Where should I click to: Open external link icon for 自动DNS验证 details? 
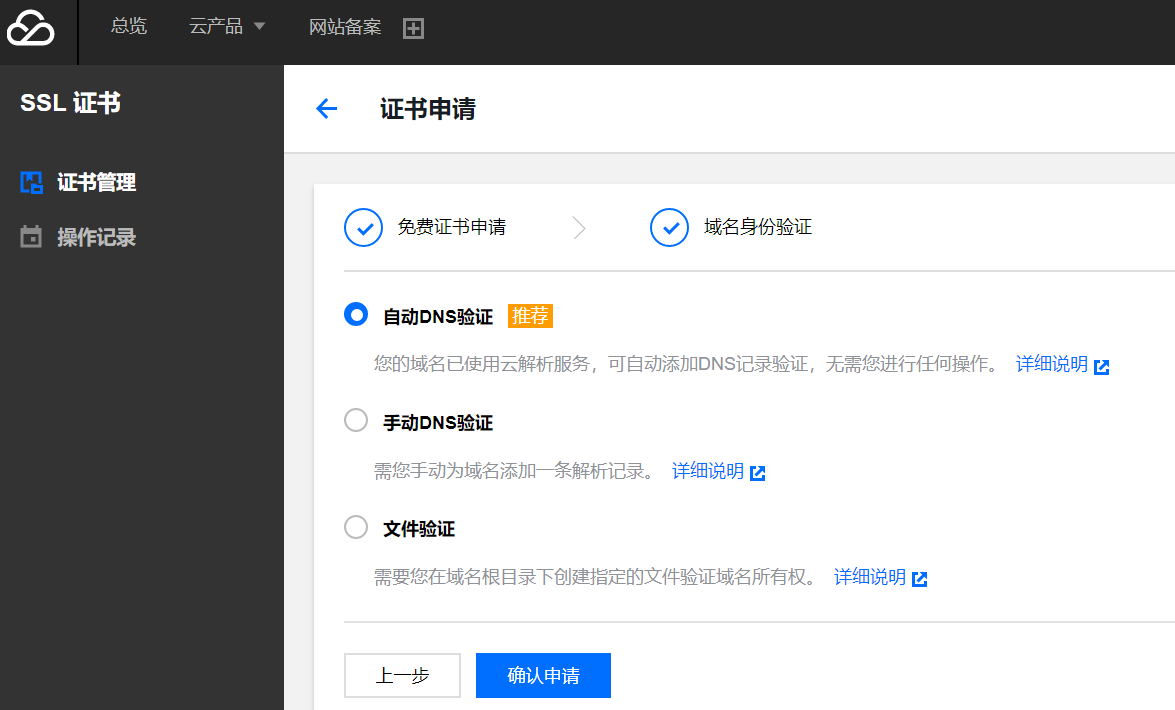(1102, 367)
